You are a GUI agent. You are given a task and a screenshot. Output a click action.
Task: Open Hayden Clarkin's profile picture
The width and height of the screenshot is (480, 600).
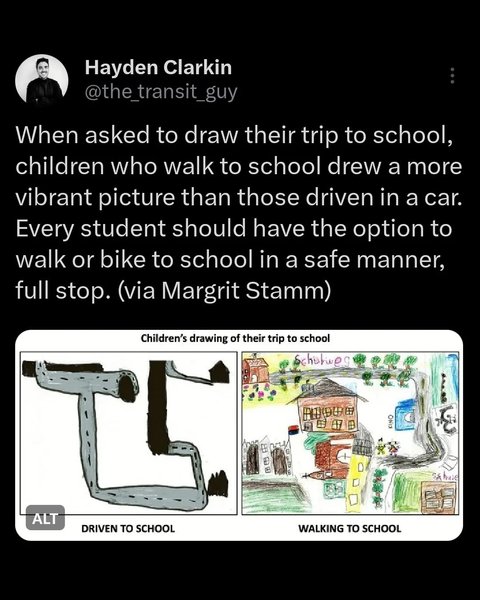coord(42,80)
